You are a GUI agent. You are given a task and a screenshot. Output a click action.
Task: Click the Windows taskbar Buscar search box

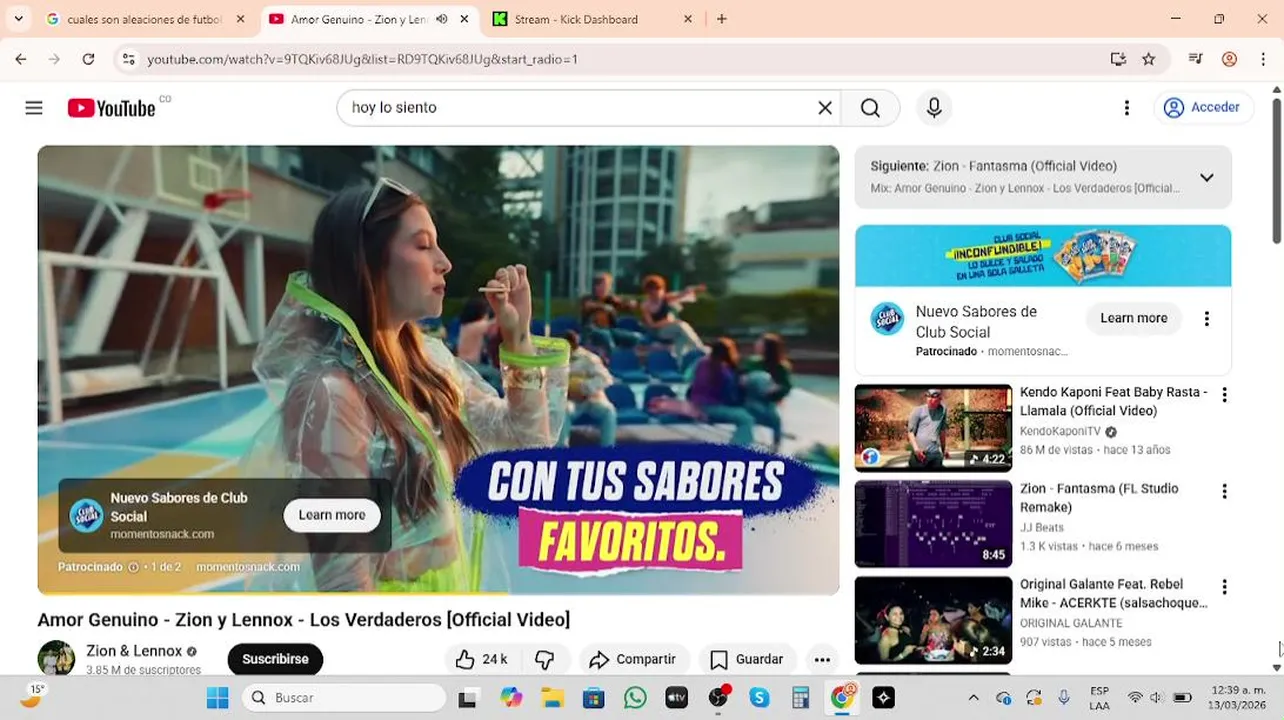tap(344, 697)
